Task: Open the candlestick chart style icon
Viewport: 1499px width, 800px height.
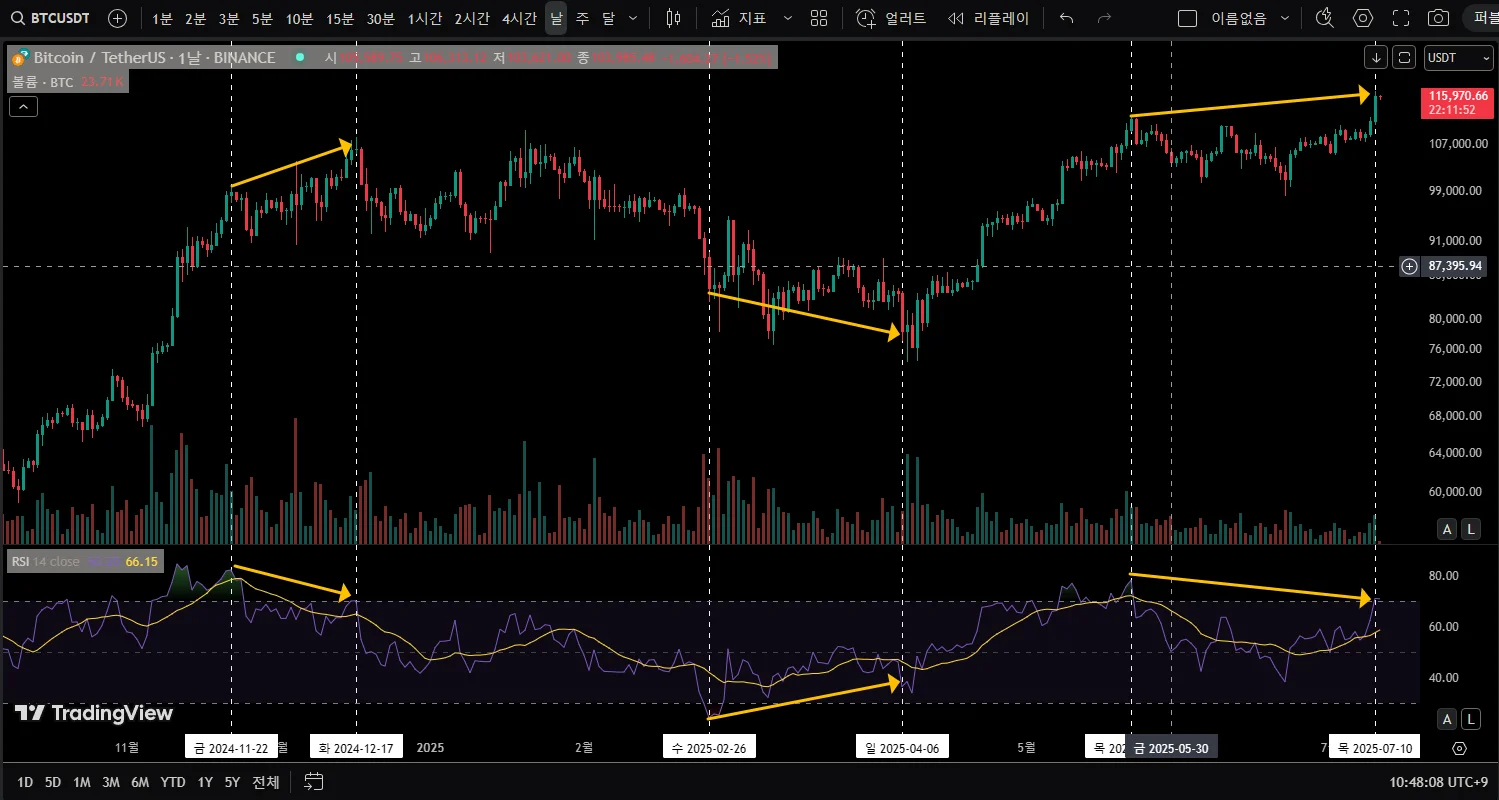Action: point(673,18)
